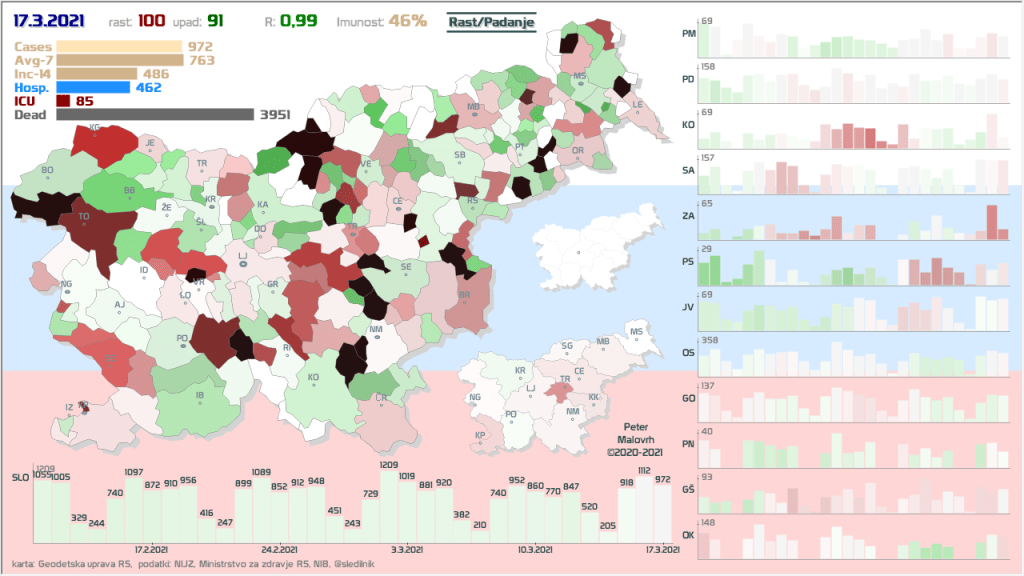This screenshot has height=576, width=1024.
Task: Click the Rast/Padanje view button
Action: point(492,21)
